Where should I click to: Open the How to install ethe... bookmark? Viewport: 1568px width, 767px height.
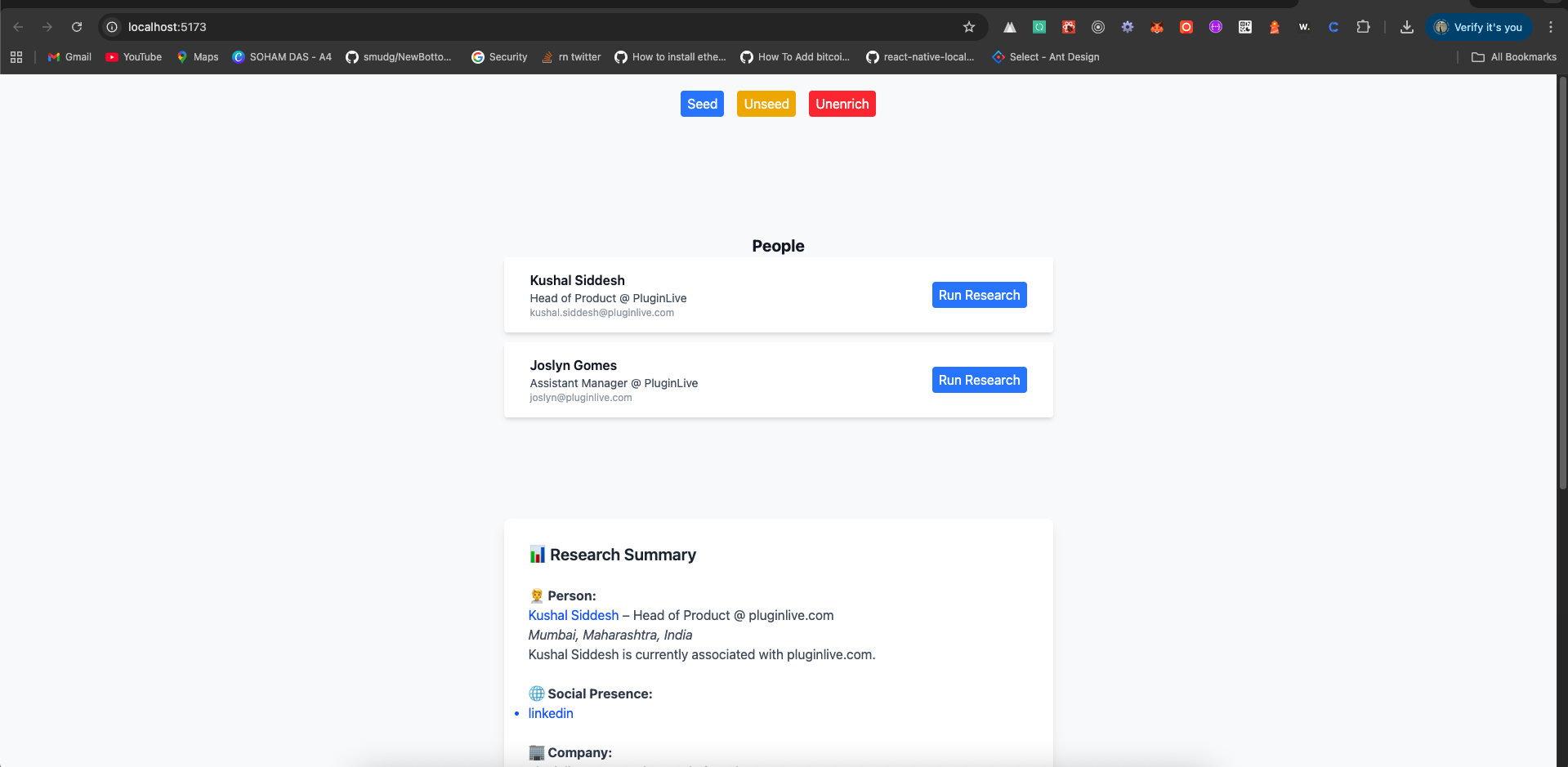pos(670,57)
